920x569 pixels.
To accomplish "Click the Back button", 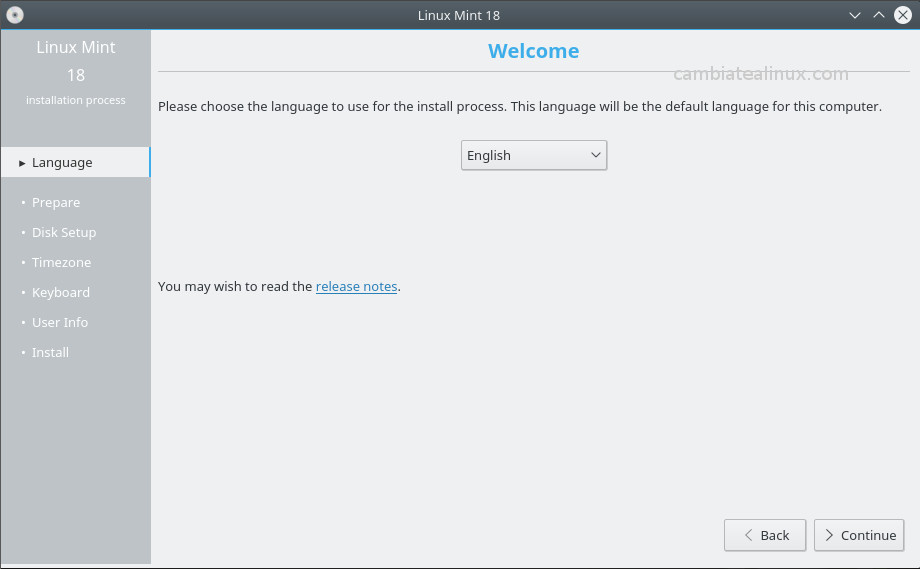I will point(765,535).
